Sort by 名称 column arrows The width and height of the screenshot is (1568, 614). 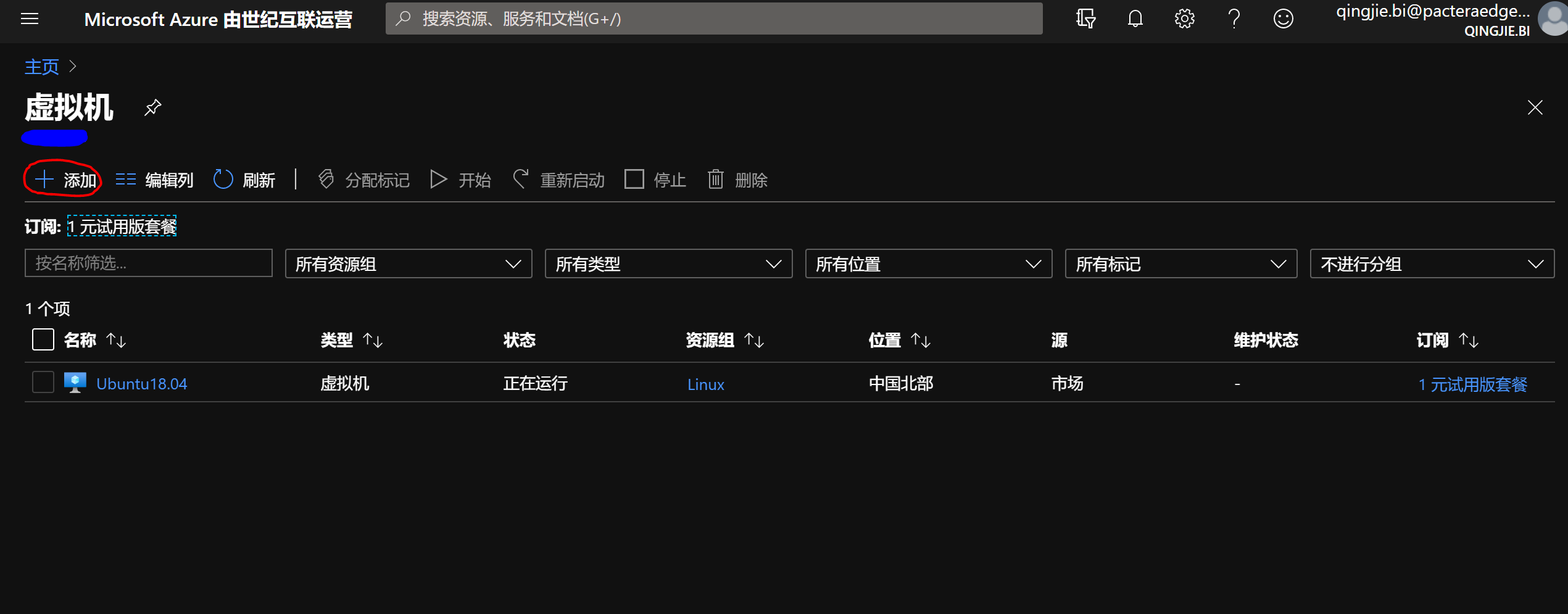click(116, 340)
